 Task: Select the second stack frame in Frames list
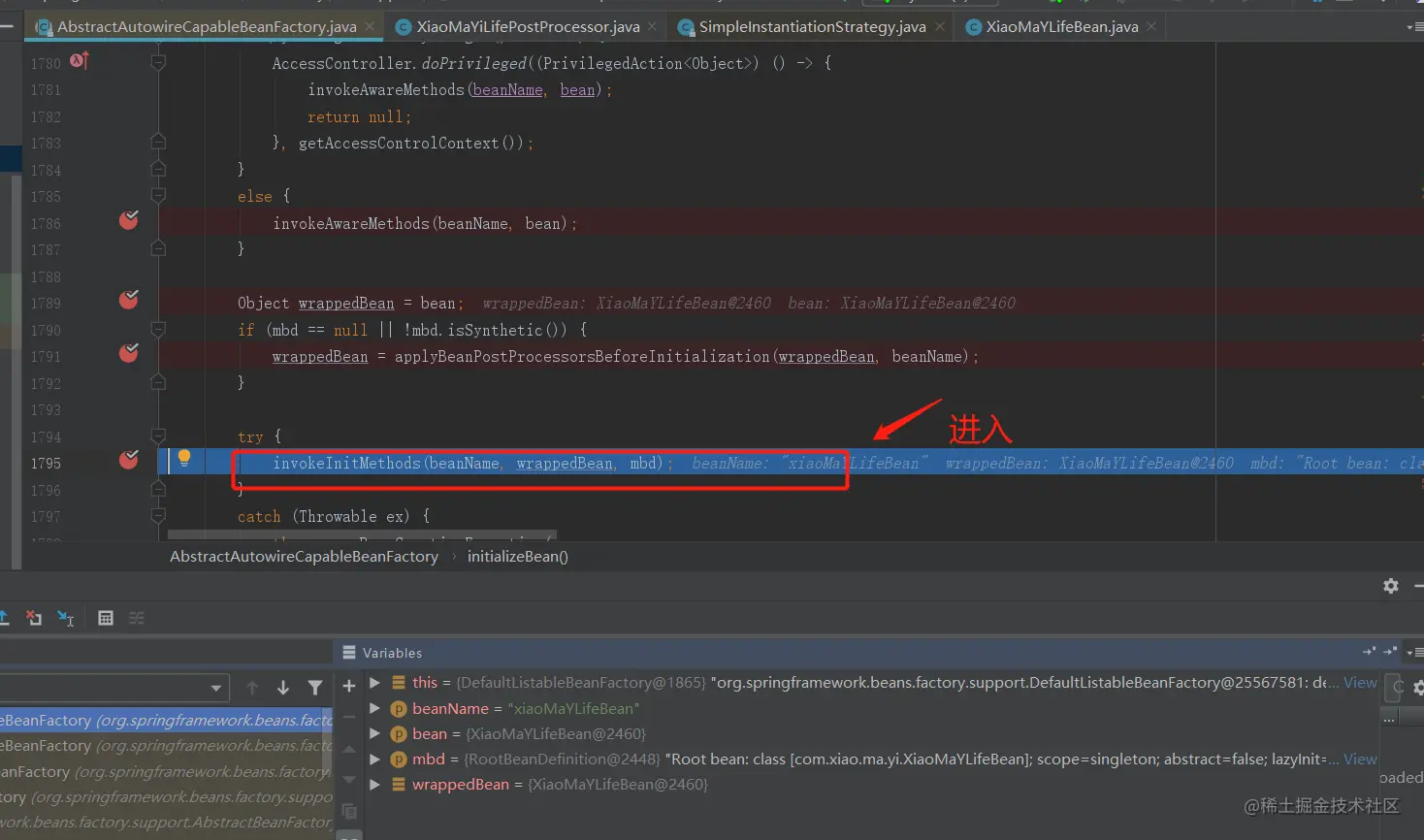tap(166, 746)
